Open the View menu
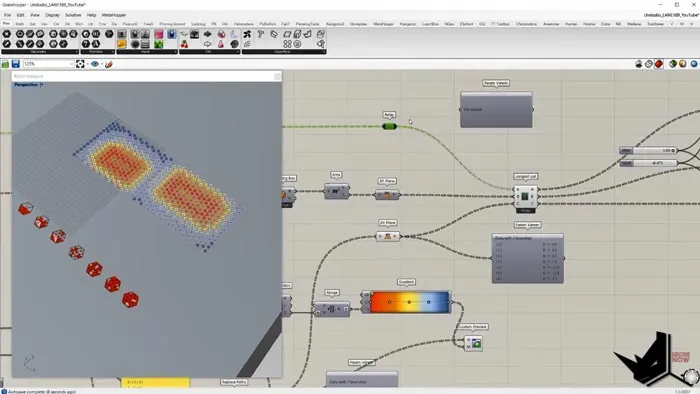 [35, 15]
